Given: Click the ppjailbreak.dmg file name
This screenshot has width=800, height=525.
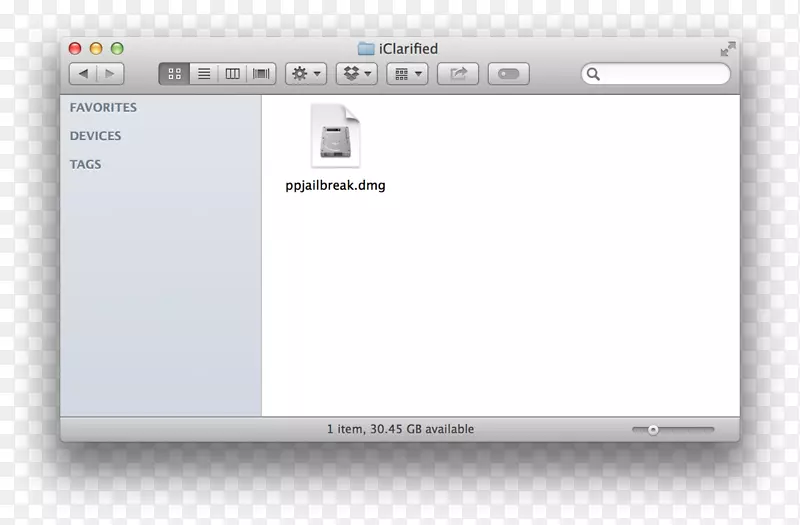Looking at the screenshot, I should [335, 185].
